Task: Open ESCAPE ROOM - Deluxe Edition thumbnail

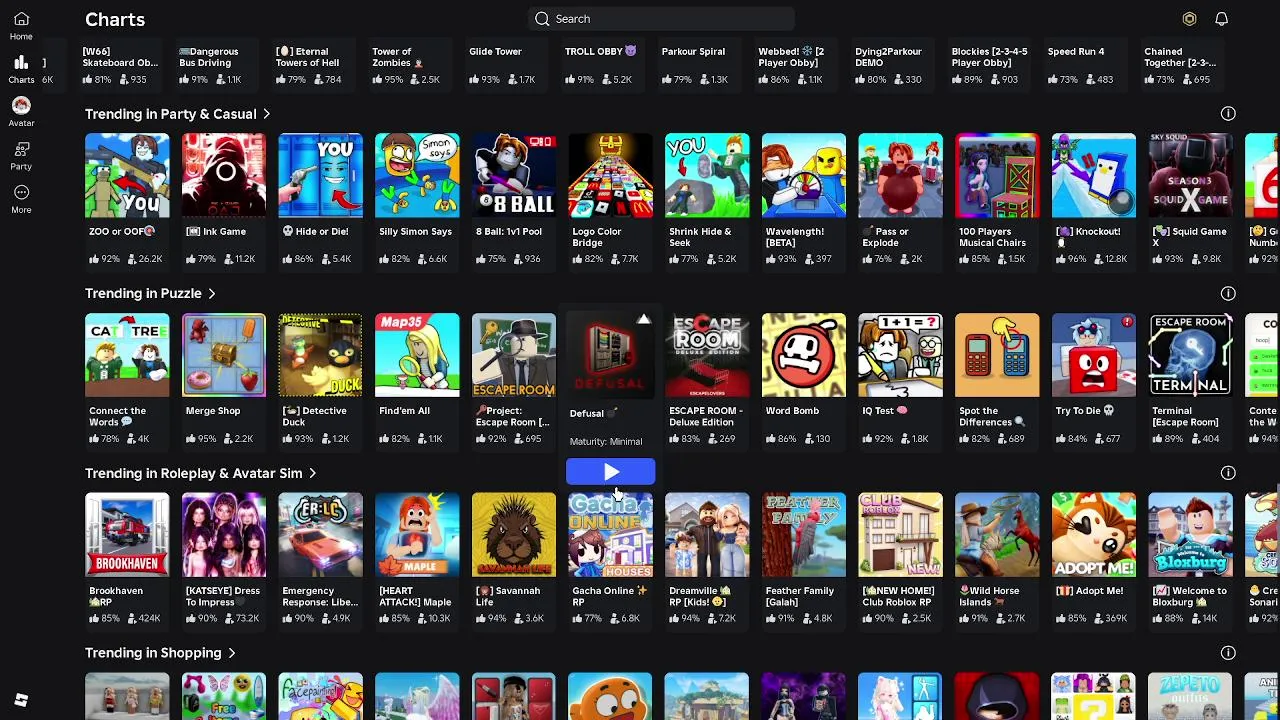Action: [x=707, y=355]
